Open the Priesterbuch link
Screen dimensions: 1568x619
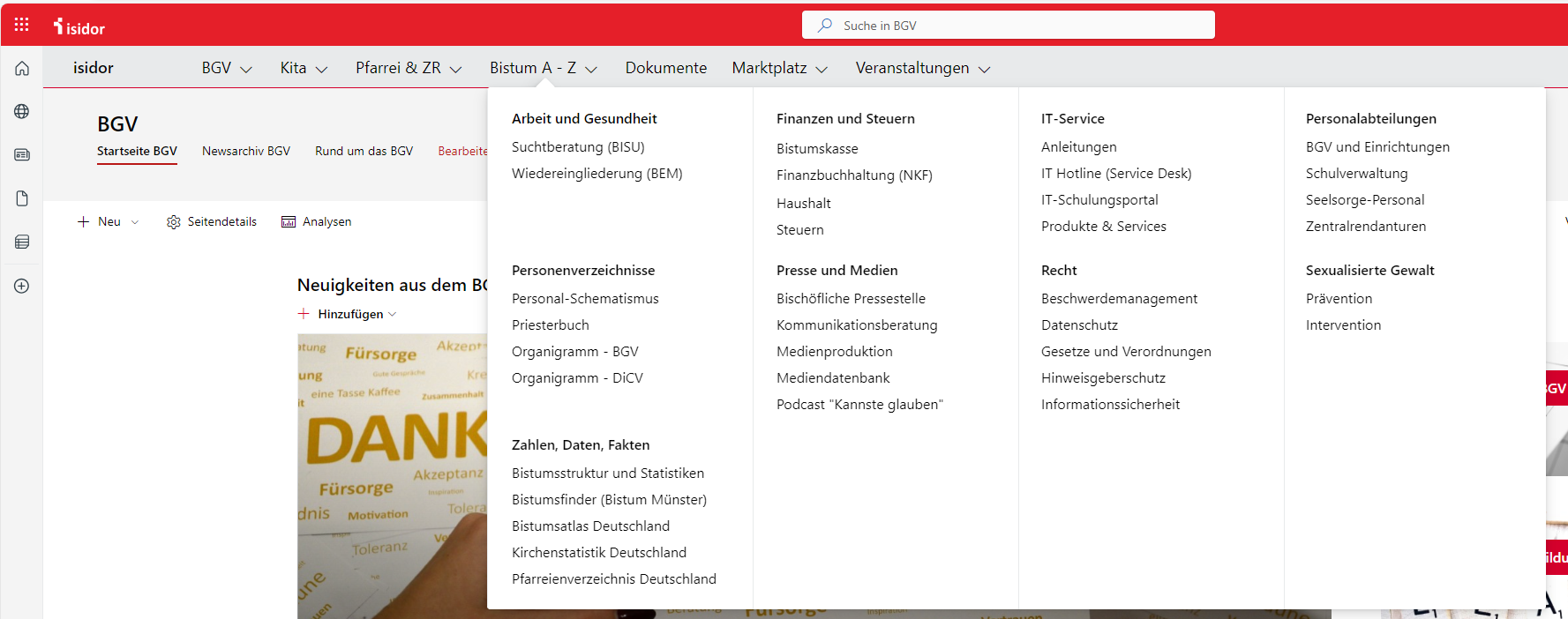click(x=550, y=325)
